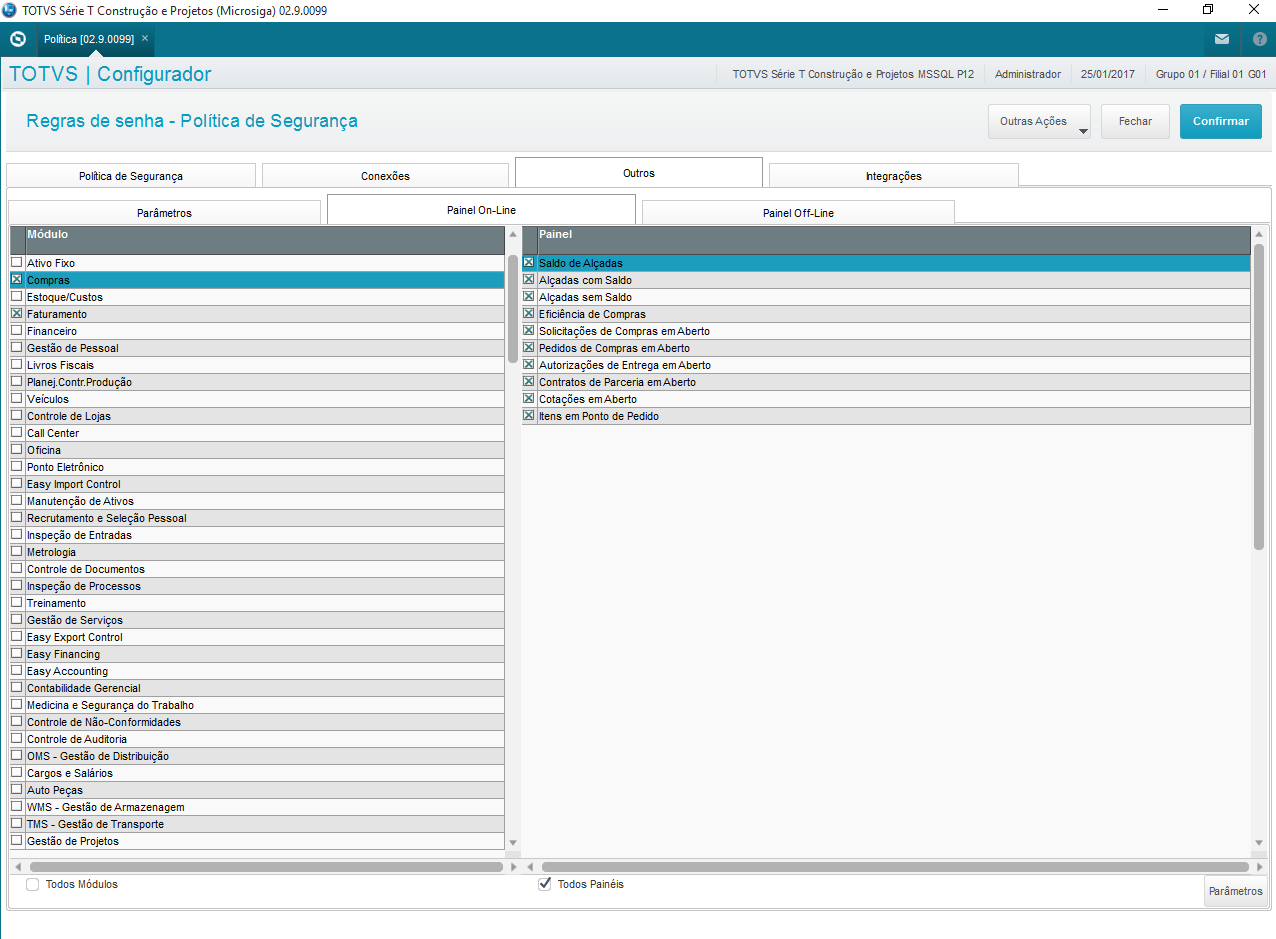Select the Manutenção de Ativos row
The width and height of the screenshot is (1276, 939).
pos(257,501)
